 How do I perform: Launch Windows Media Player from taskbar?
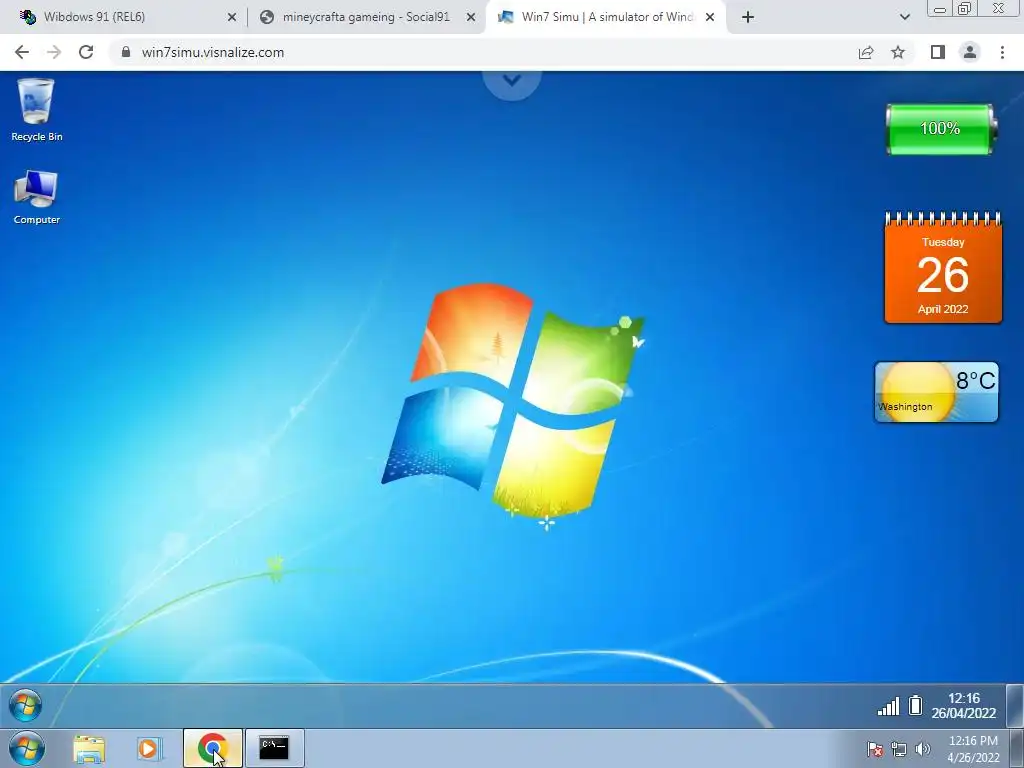pyautogui.click(x=150, y=748)
